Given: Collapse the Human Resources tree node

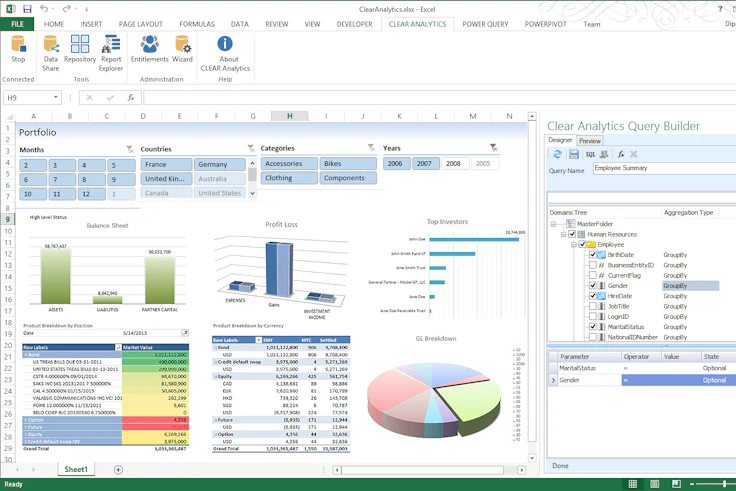Looking at the screenshot, I should coord(563,234).
